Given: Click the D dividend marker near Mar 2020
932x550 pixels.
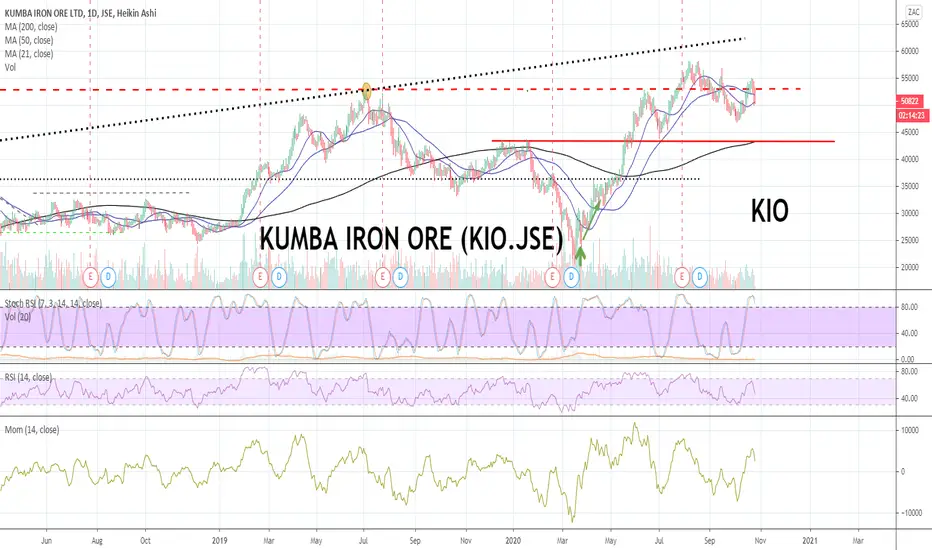Looking at the screenshot, I should click(x=571, y=276).
